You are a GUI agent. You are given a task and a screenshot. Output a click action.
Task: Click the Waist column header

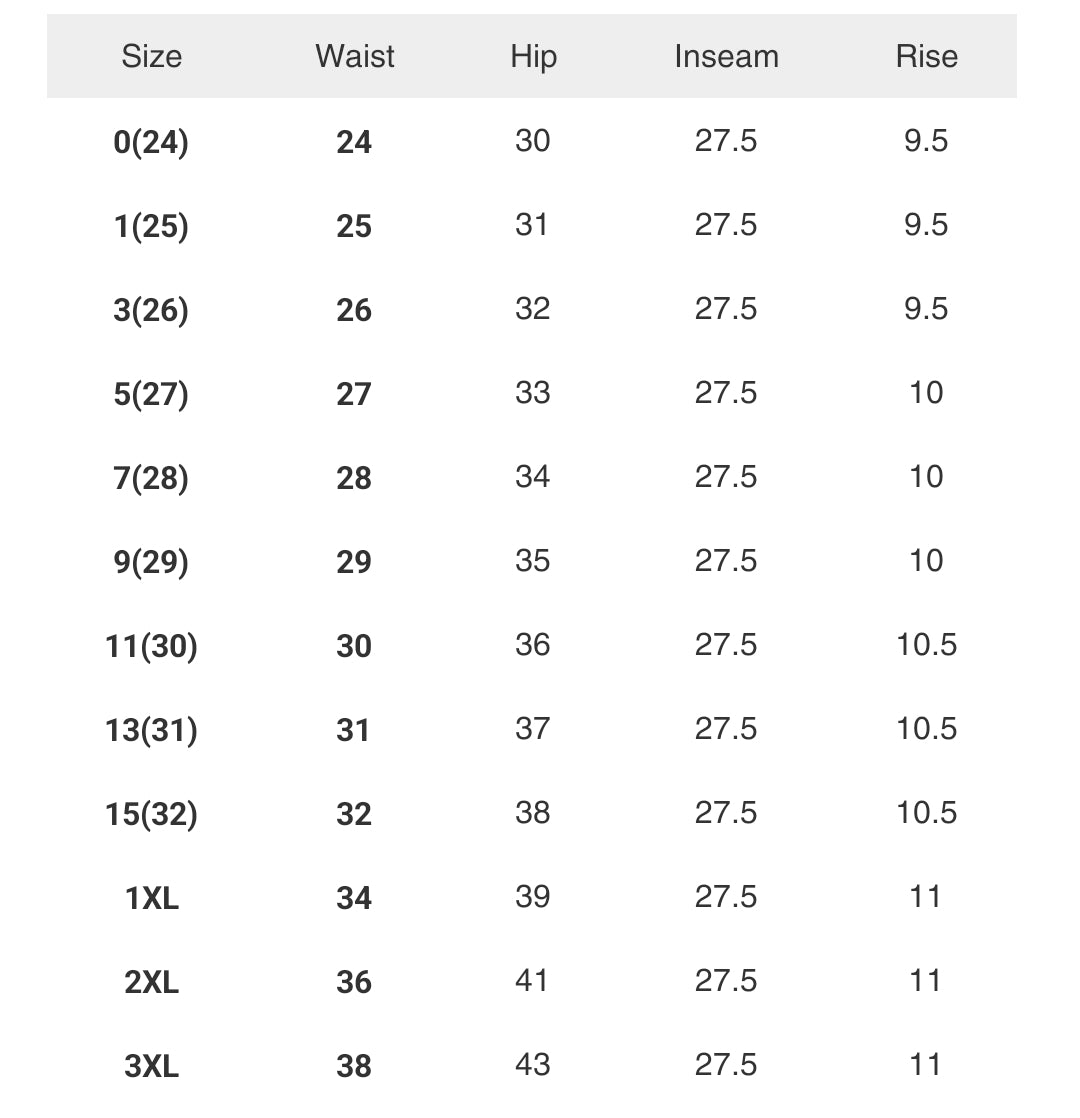click(x=354, y=56)
